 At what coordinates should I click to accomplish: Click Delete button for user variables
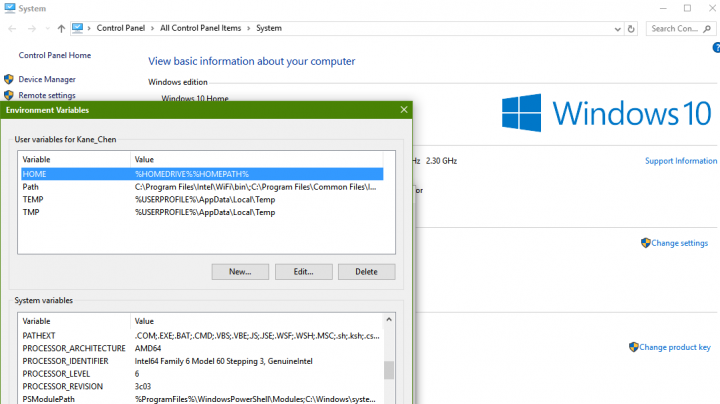[366, 272]
